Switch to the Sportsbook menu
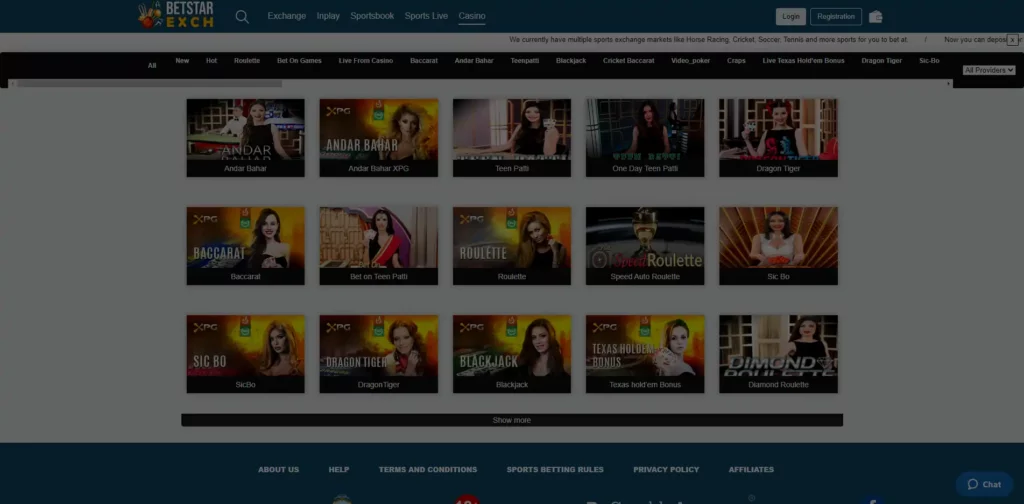This screenshot has height=504, width=1024. point(372,16)
